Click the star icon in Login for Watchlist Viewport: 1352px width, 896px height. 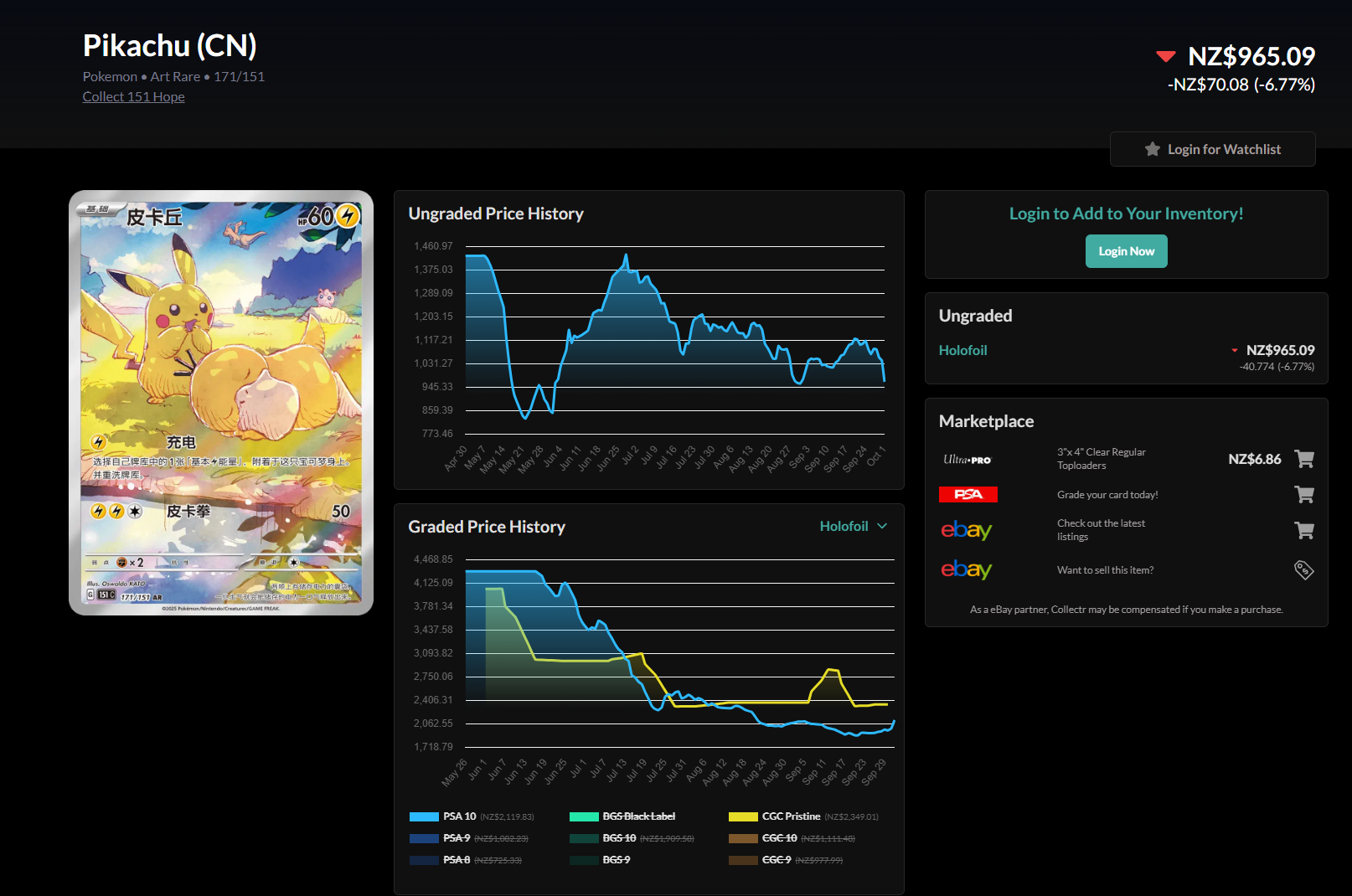click(x=1153, y=149)
